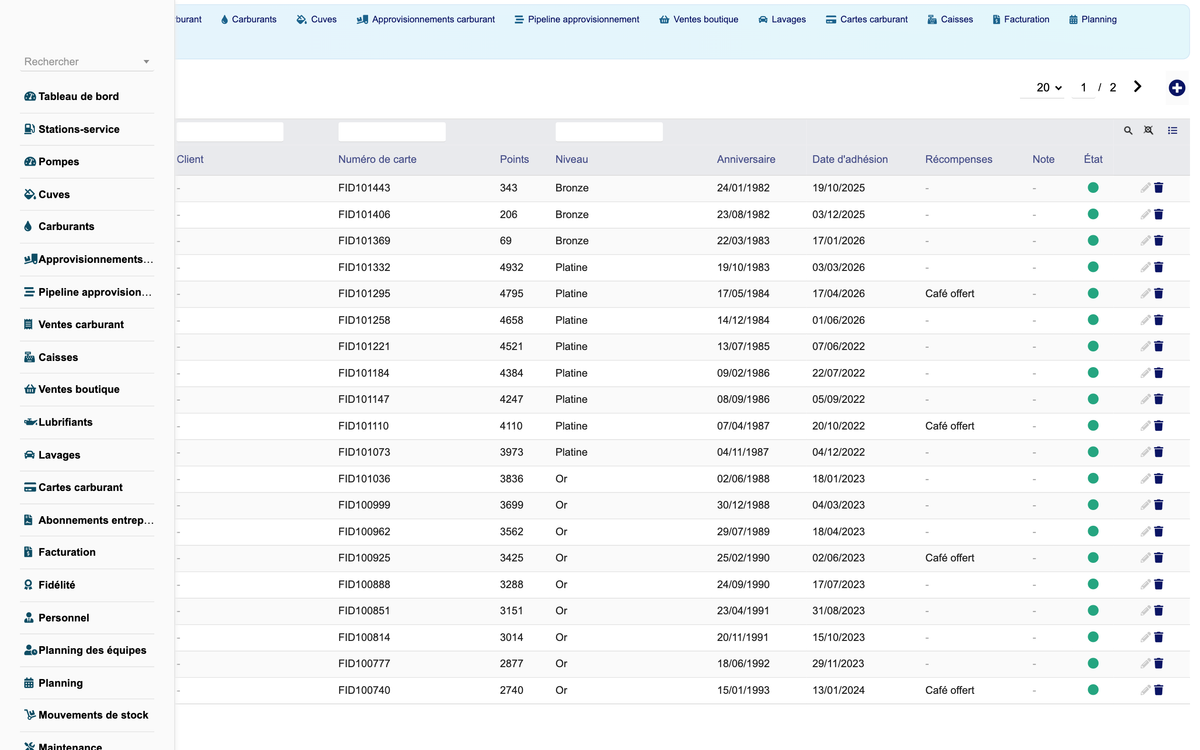Click card number FID100962

364,532
